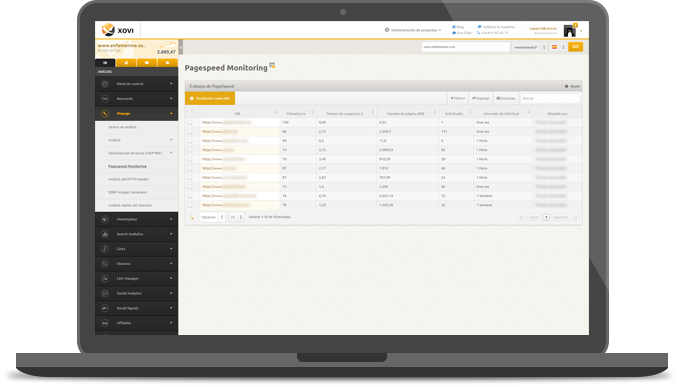Select the user tab icon in sidebar
Image resolution: width=678 pixels, height=387 pixels.
pos(167,63)
